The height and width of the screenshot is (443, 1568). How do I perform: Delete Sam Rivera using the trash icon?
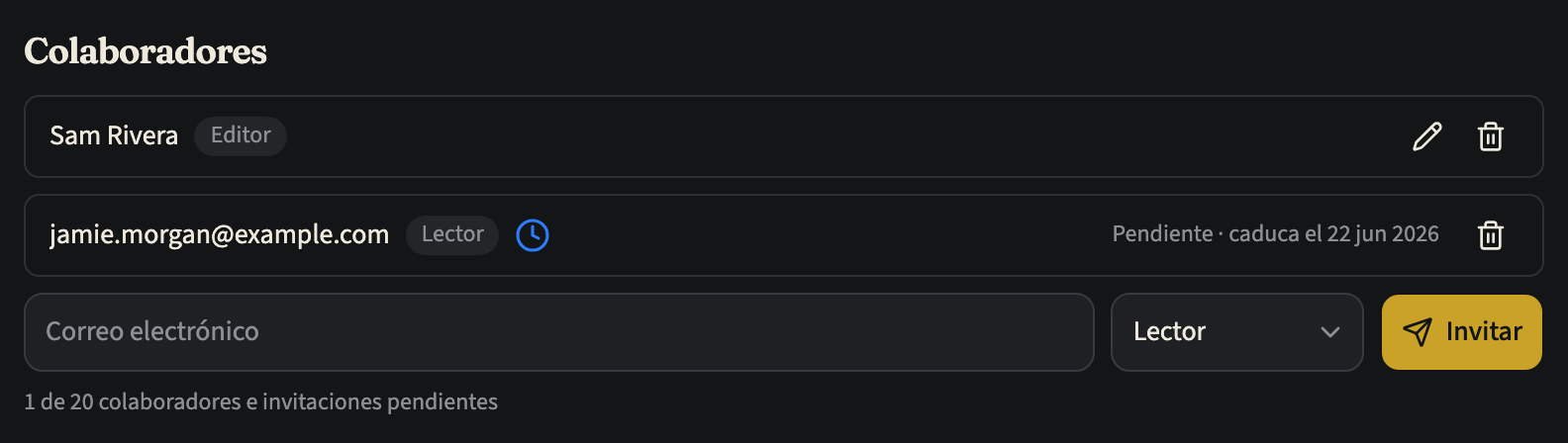coord(1491,136)
